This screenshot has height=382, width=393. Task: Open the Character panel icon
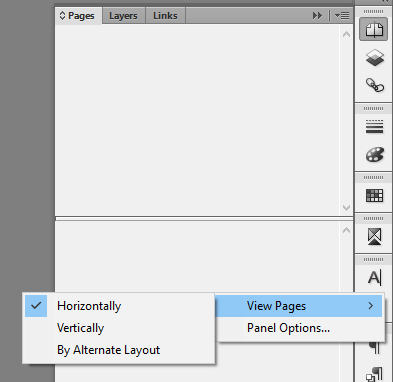(x=374, y=278)
